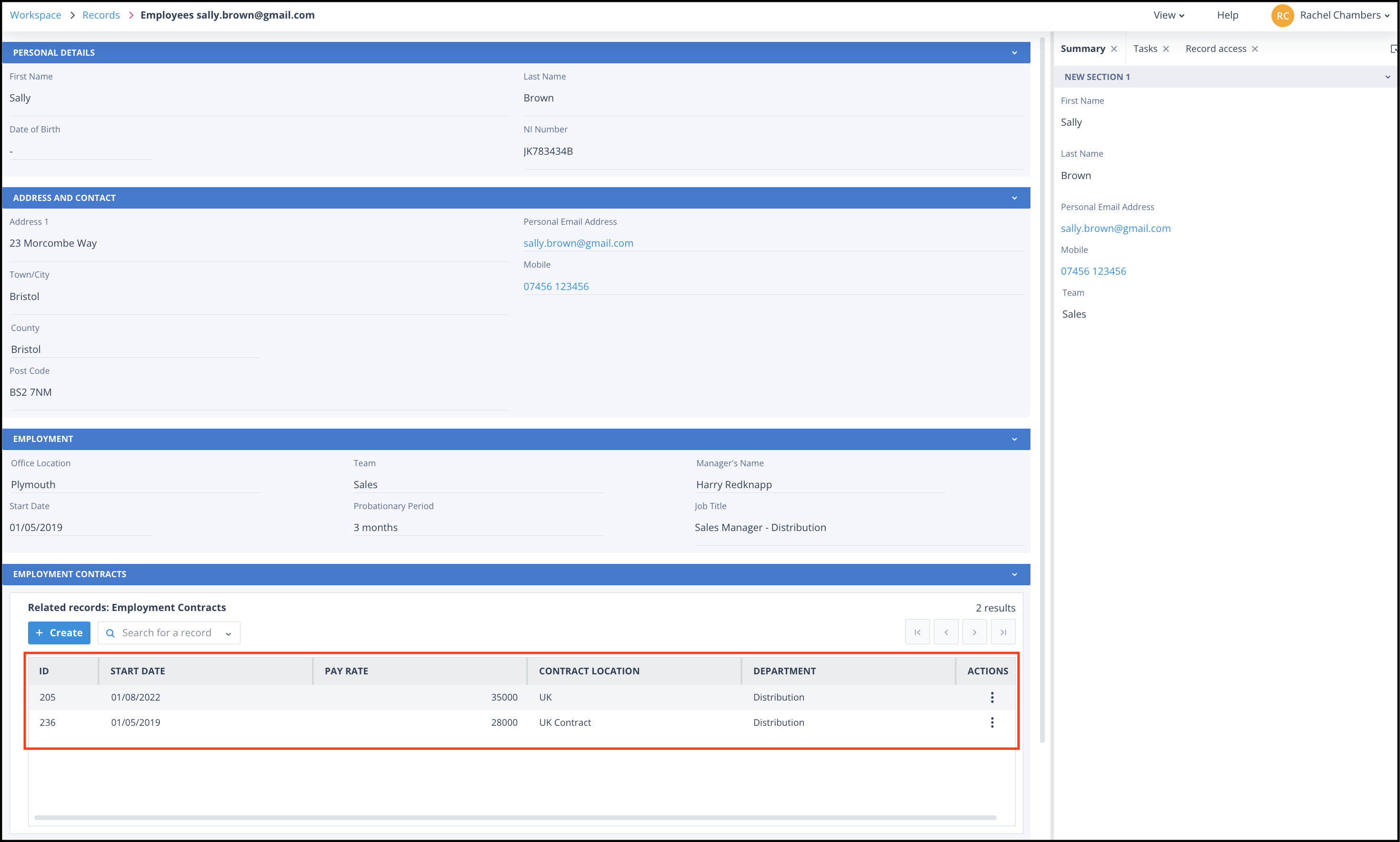Image resolution: width=1400 pixels, height=842 pixels.
Task: Collapse New Section 1 in Summary
Action: [1388, 77]
